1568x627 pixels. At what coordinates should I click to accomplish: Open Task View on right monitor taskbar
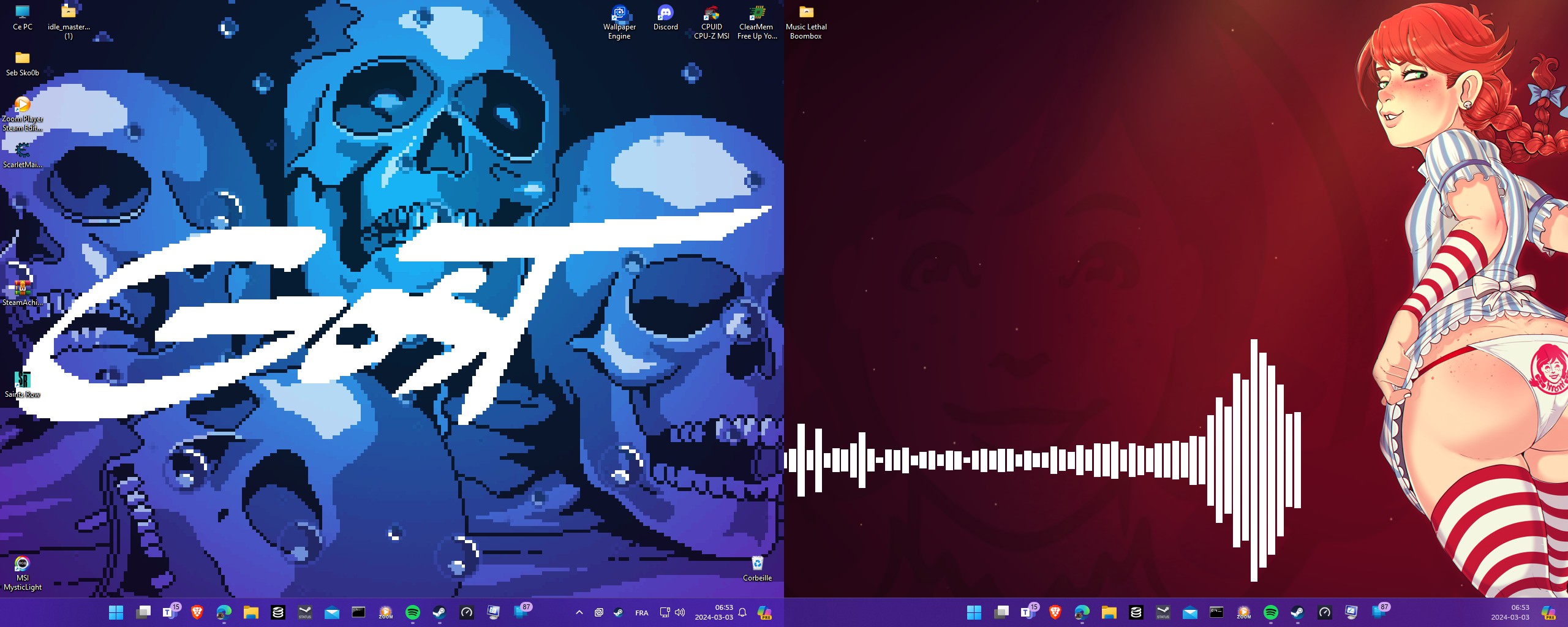click(1001, 612)
